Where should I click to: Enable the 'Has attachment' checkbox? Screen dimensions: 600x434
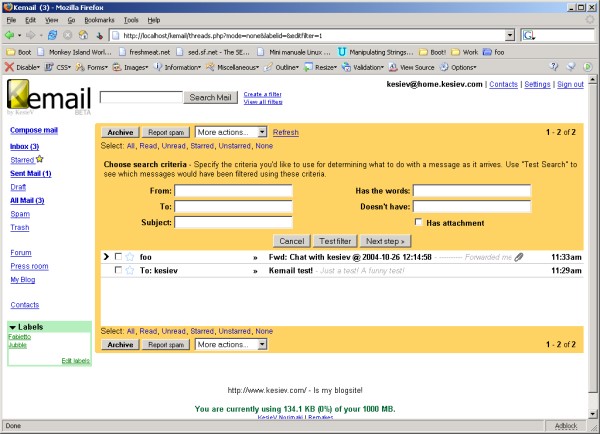click(x=419, y=222)
